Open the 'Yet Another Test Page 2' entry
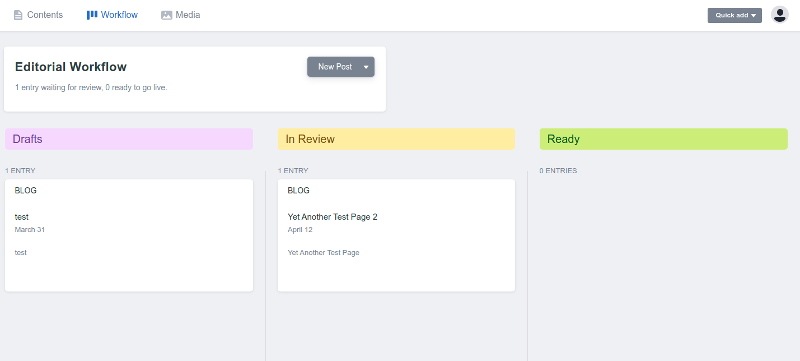This screenshot has height=361, width=800. click(x=333, y=217)
